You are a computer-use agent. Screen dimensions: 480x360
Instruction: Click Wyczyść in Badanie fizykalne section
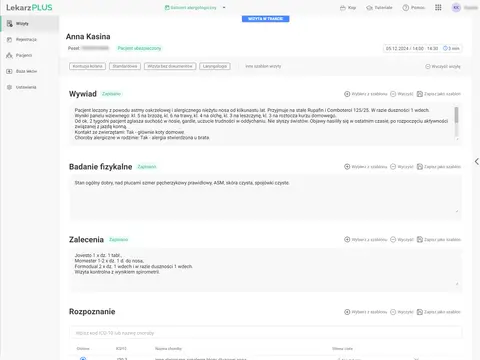(x=402, y=167)
